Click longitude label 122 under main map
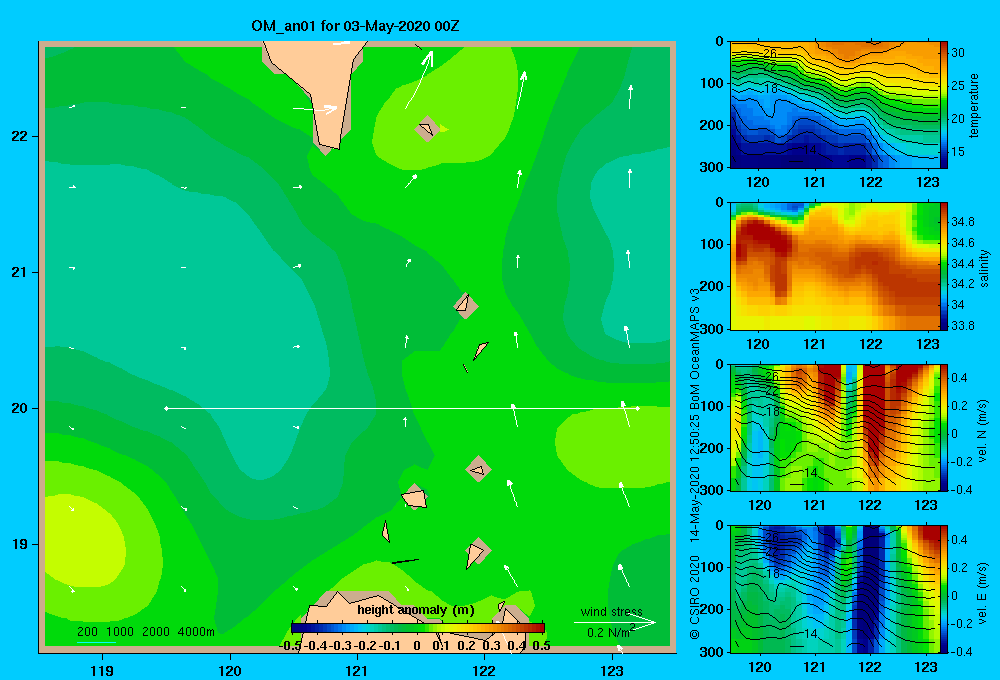Screen dimensions: 1000x680 (x=484, y=670)
